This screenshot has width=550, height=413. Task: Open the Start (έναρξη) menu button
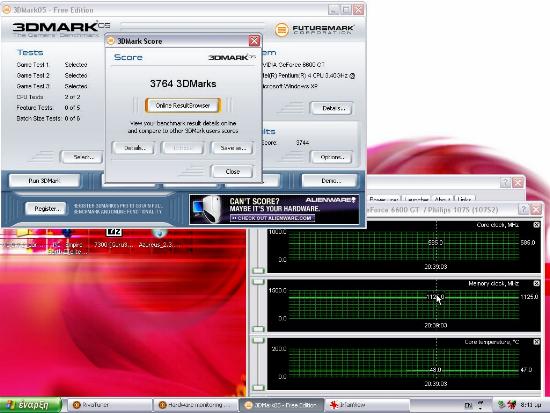point(31,405)
